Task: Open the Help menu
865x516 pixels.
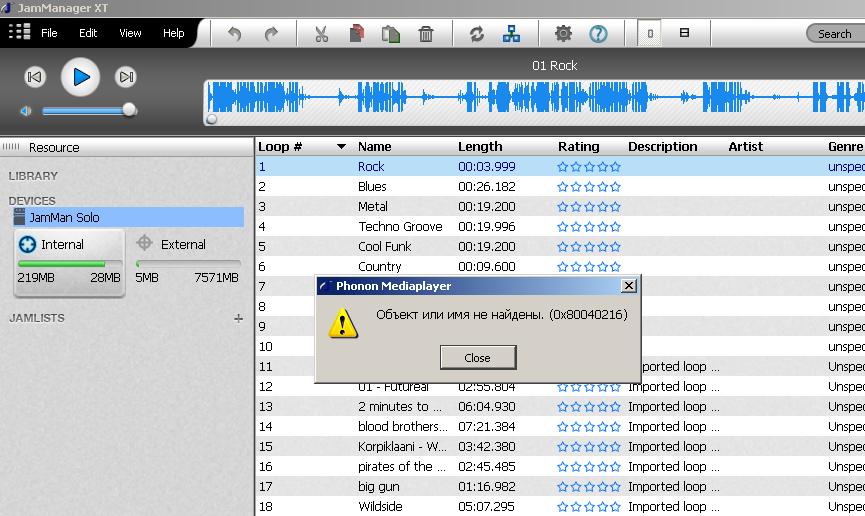Action: (173, 33)
